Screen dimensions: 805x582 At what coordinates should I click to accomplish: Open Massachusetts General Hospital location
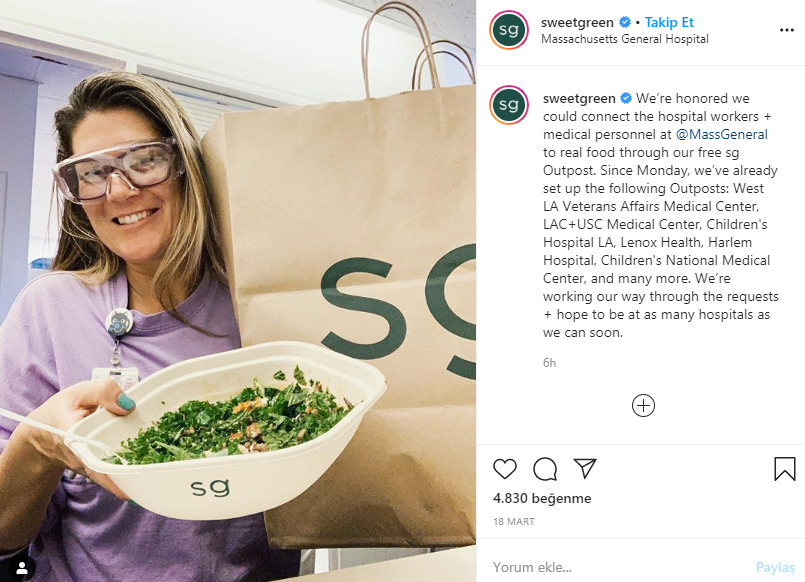tap(624, 39)
